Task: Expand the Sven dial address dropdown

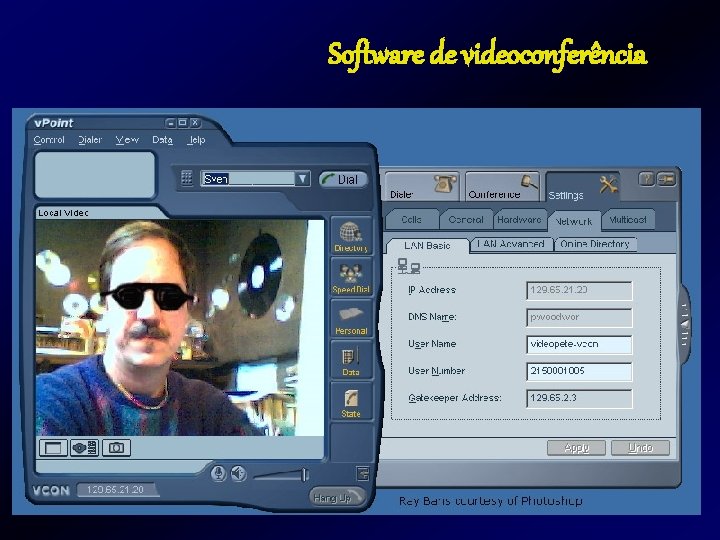Action: [x=302, y=178]
